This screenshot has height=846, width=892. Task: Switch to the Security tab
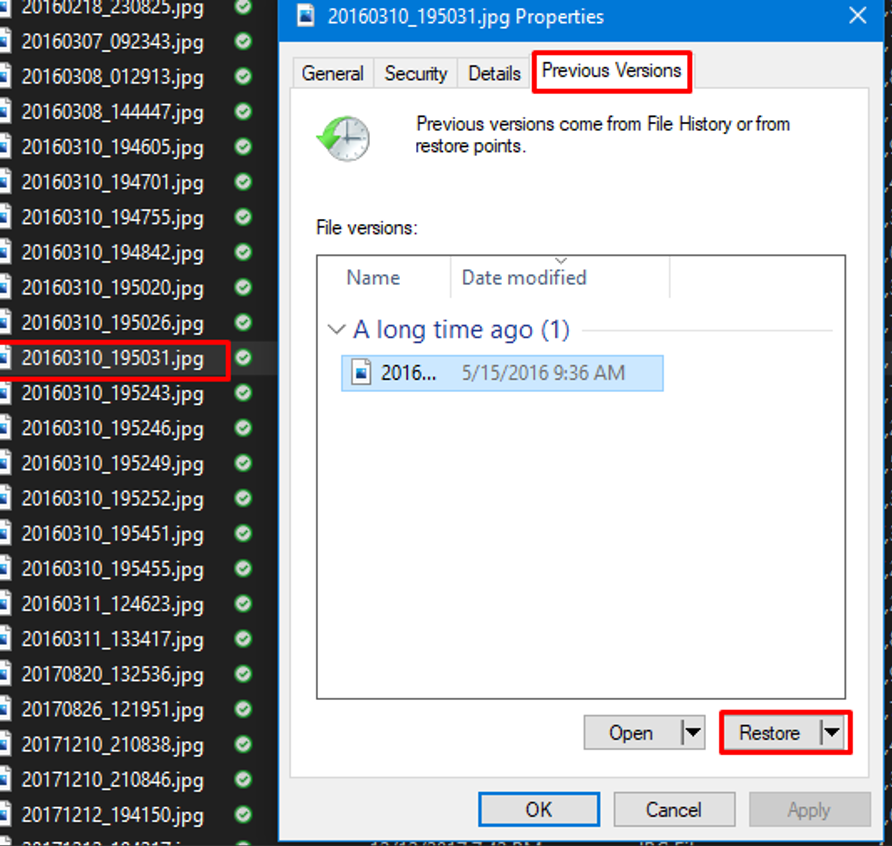416,73
